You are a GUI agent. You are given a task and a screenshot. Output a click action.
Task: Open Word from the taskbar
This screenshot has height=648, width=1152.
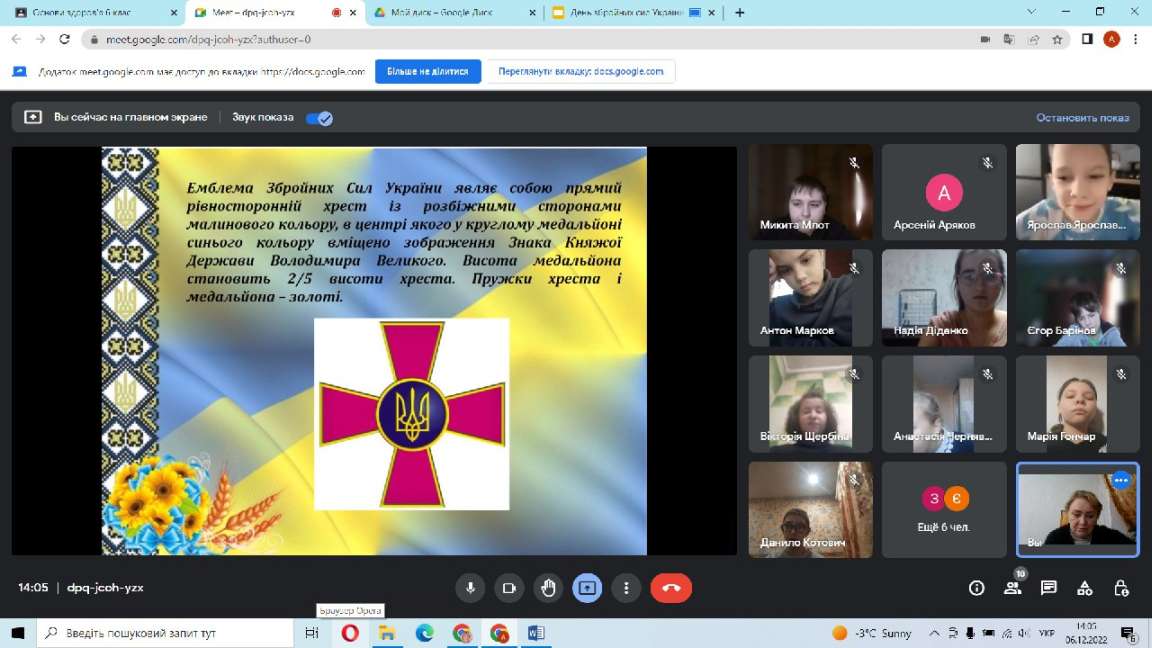click(536, 633)
